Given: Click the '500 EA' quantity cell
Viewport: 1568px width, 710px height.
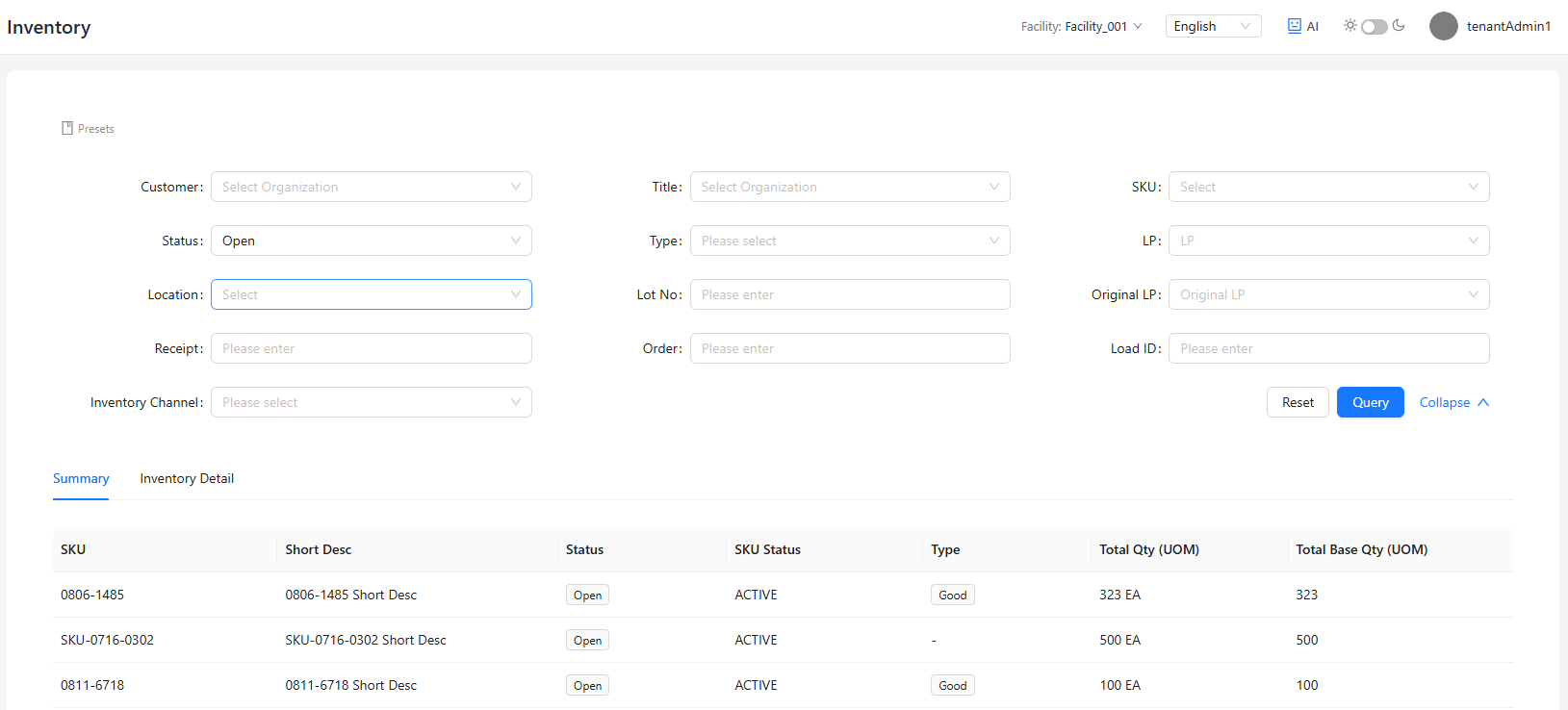Looking at the screenshot, I should pyautogui.click(x=1119, y=640).
